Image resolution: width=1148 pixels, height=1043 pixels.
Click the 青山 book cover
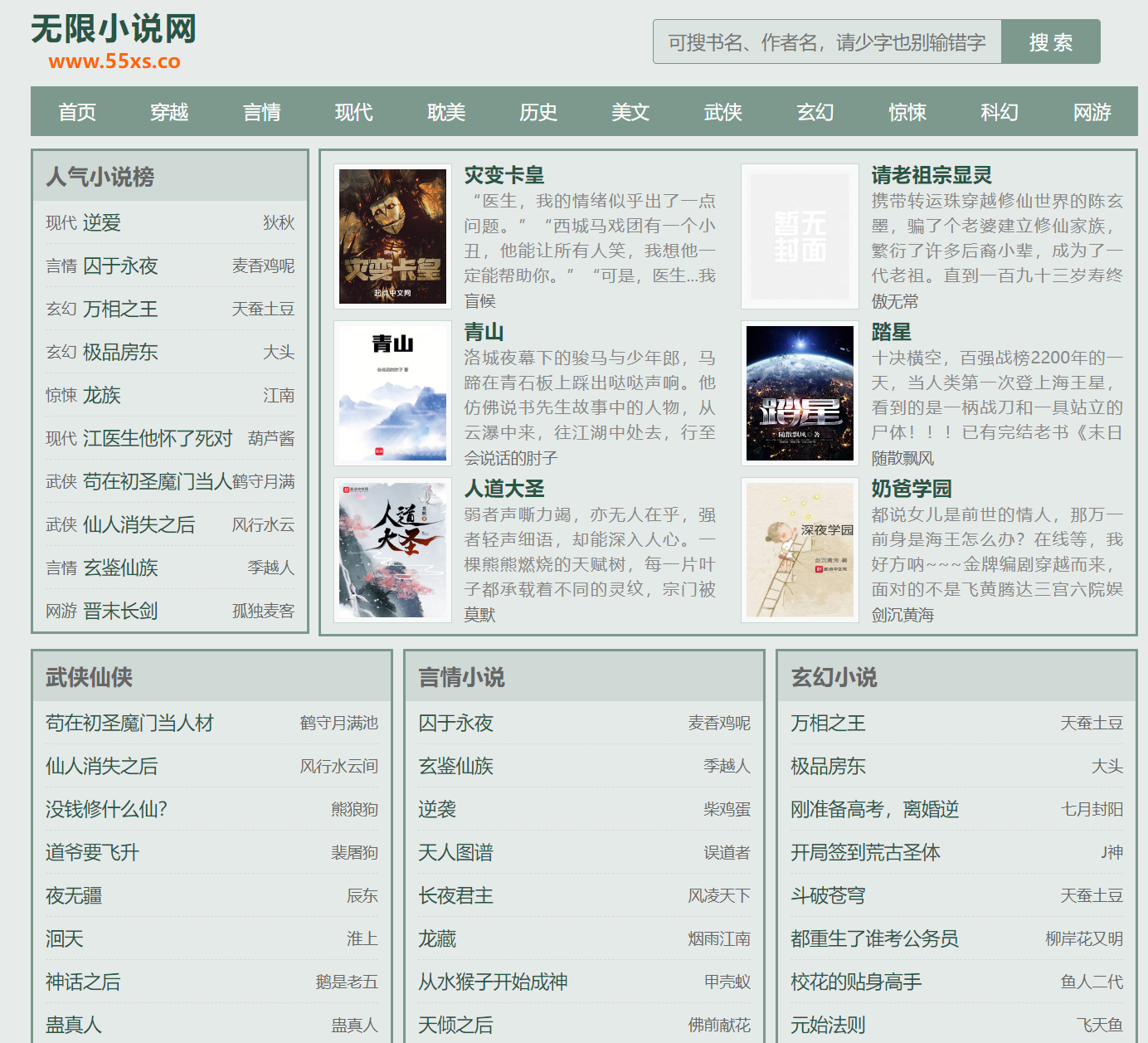(392, 392)
